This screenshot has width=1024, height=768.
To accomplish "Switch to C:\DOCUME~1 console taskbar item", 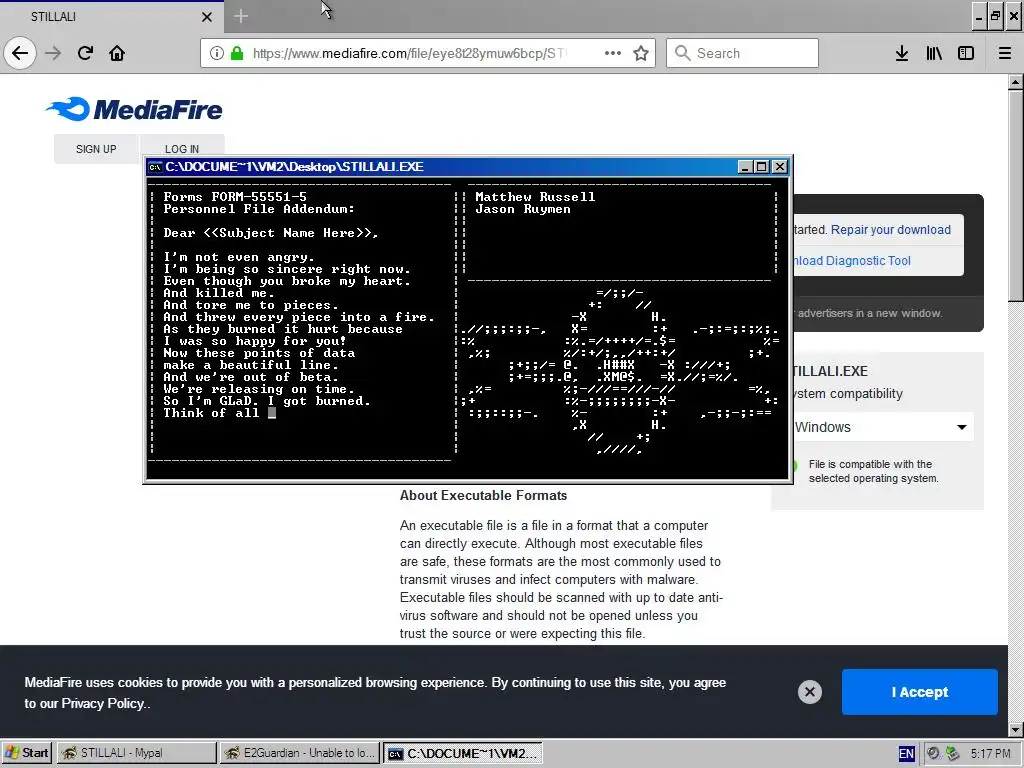I will [463, 753].
